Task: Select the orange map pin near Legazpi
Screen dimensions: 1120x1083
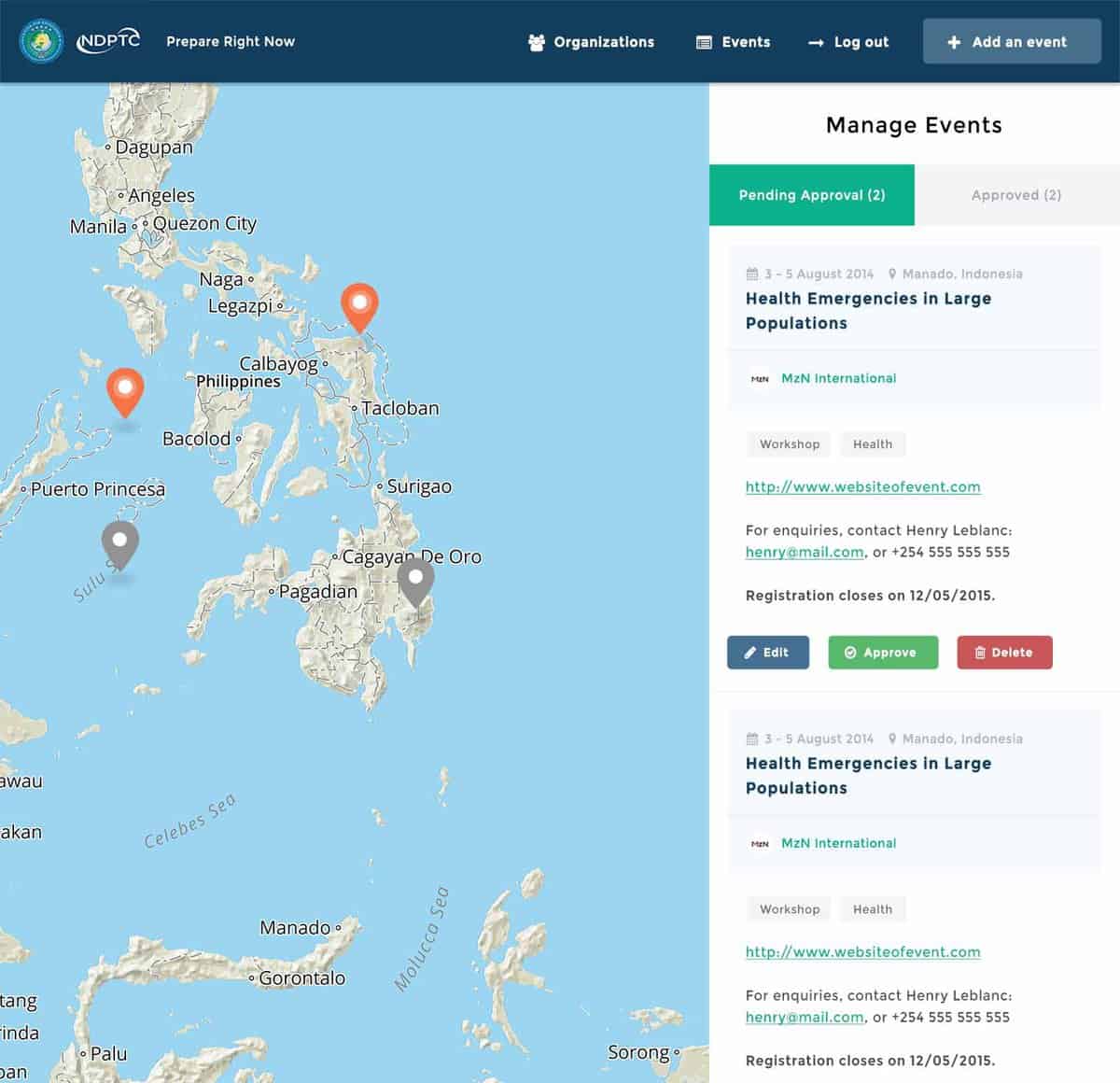Action: tap(359, 306)
